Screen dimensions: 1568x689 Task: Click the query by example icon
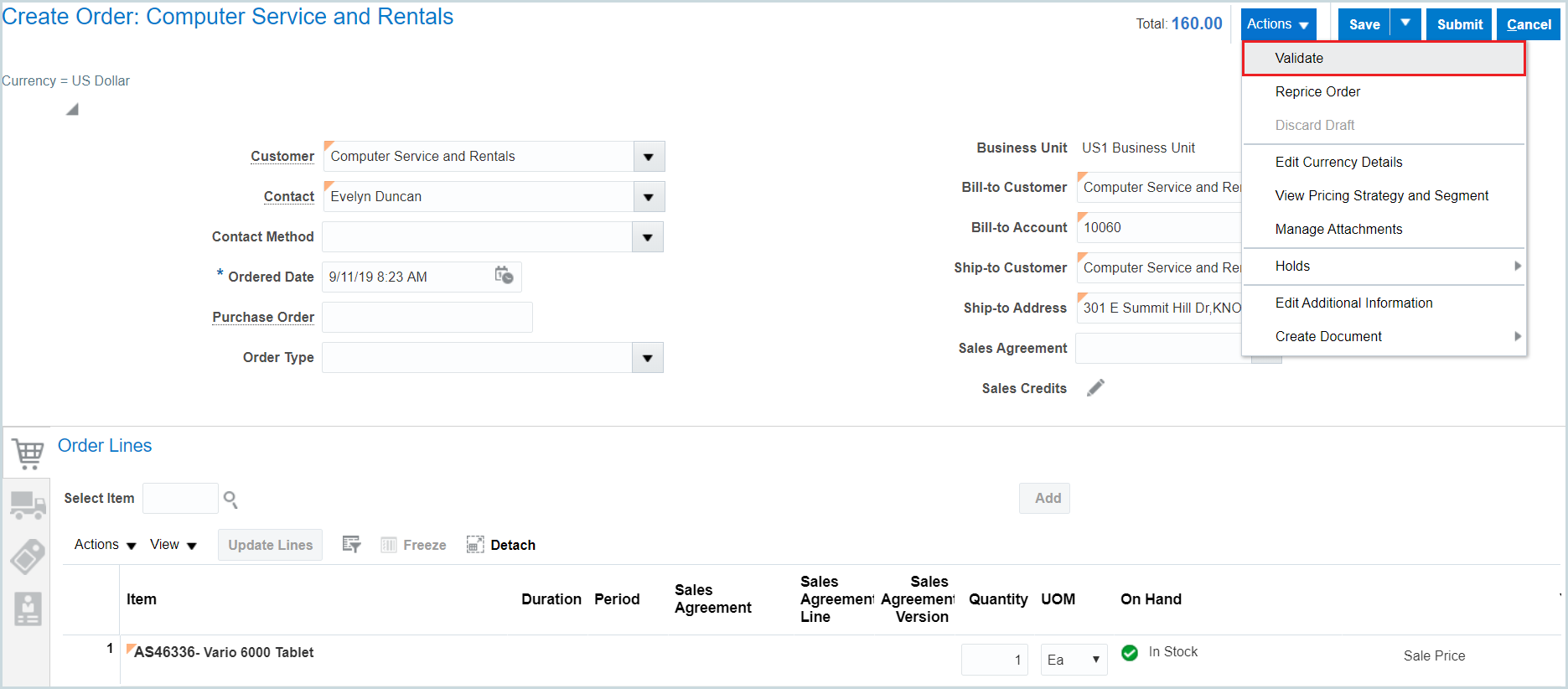(x=351, y=545)
